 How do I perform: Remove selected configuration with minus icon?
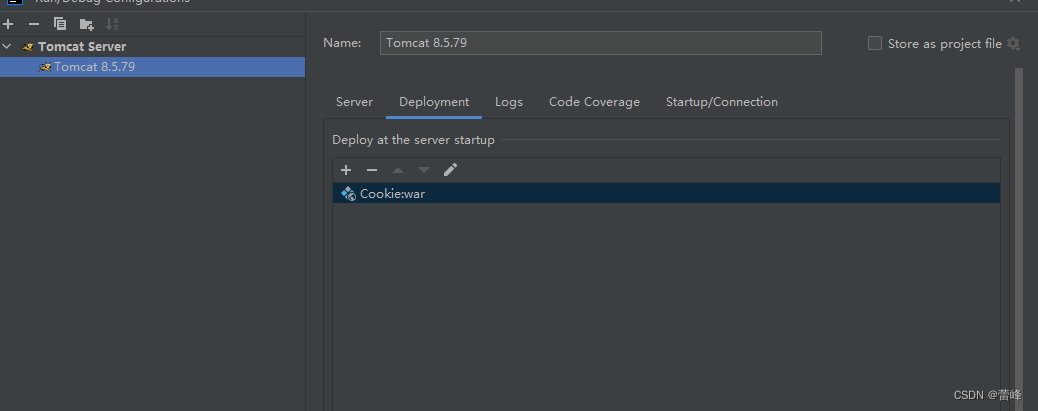(34, 24)
